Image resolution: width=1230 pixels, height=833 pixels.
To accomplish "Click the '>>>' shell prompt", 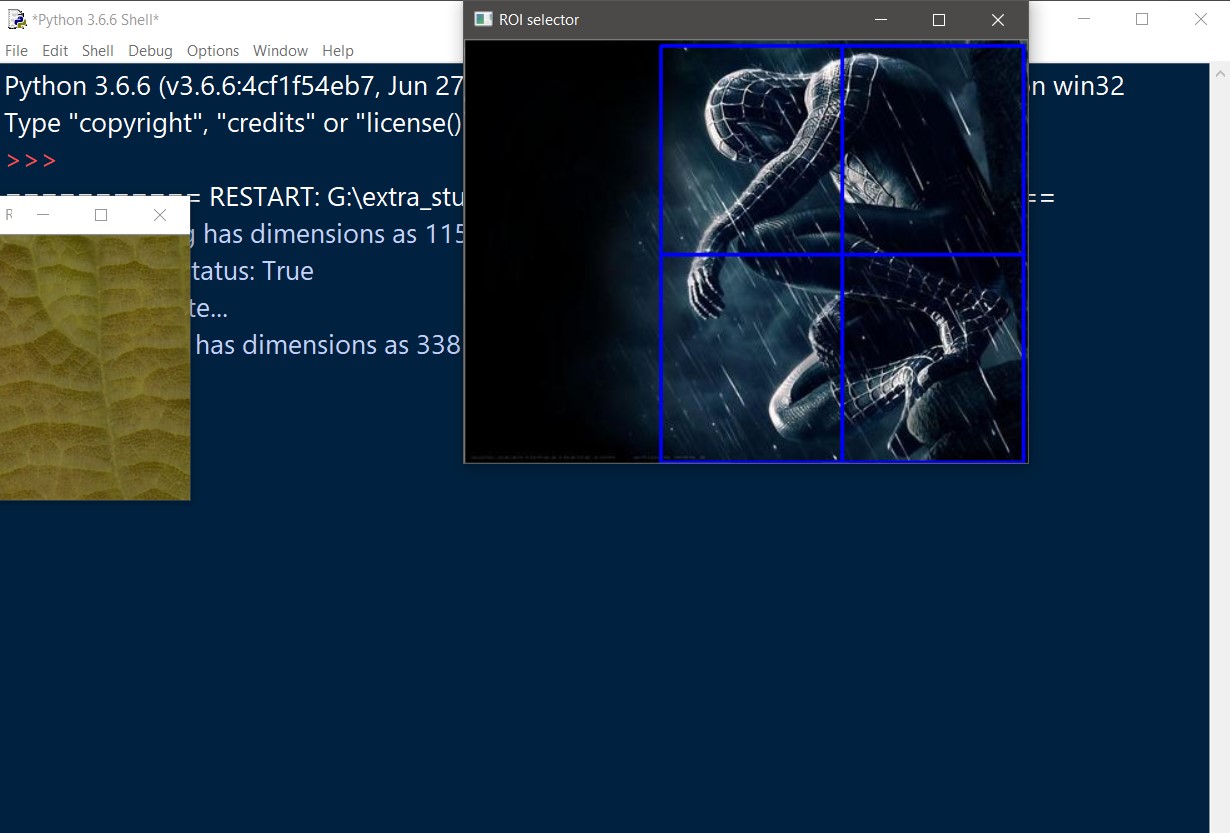I will [x=31, y=161].
